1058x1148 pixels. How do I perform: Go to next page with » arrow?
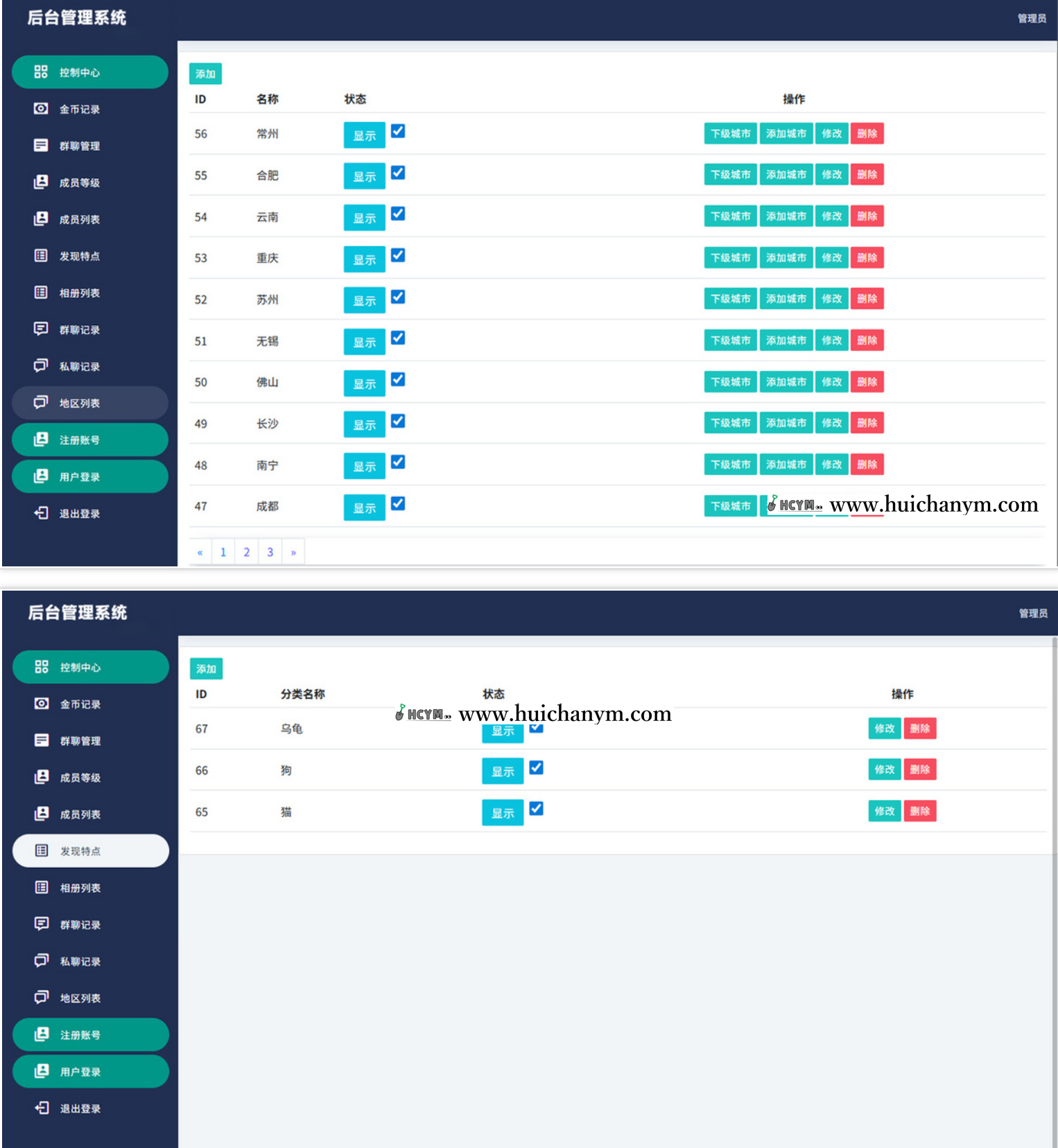(x=293, y=553)
